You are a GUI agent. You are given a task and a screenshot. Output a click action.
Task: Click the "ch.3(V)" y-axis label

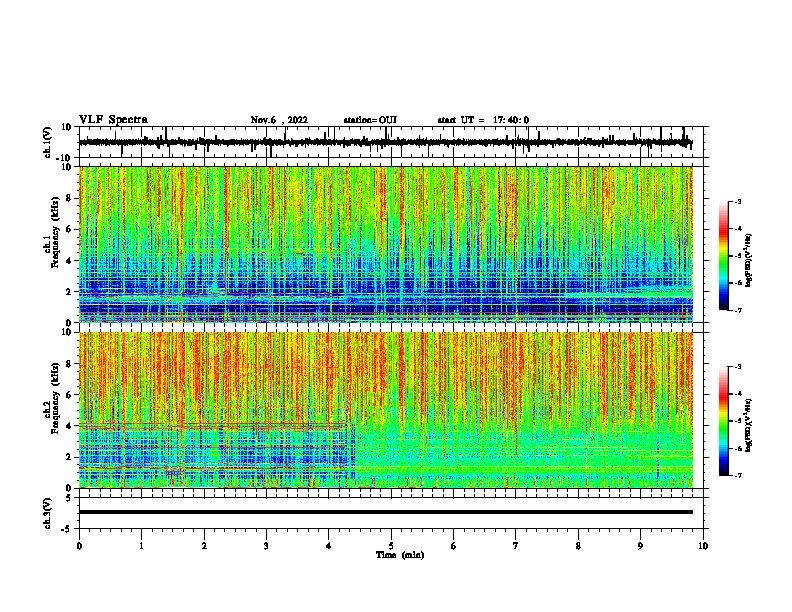(x=48, y=513)
